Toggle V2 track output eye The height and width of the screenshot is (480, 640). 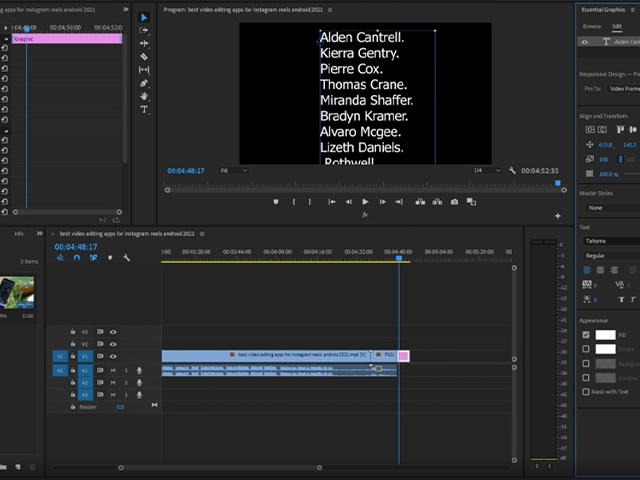(113, 344)
